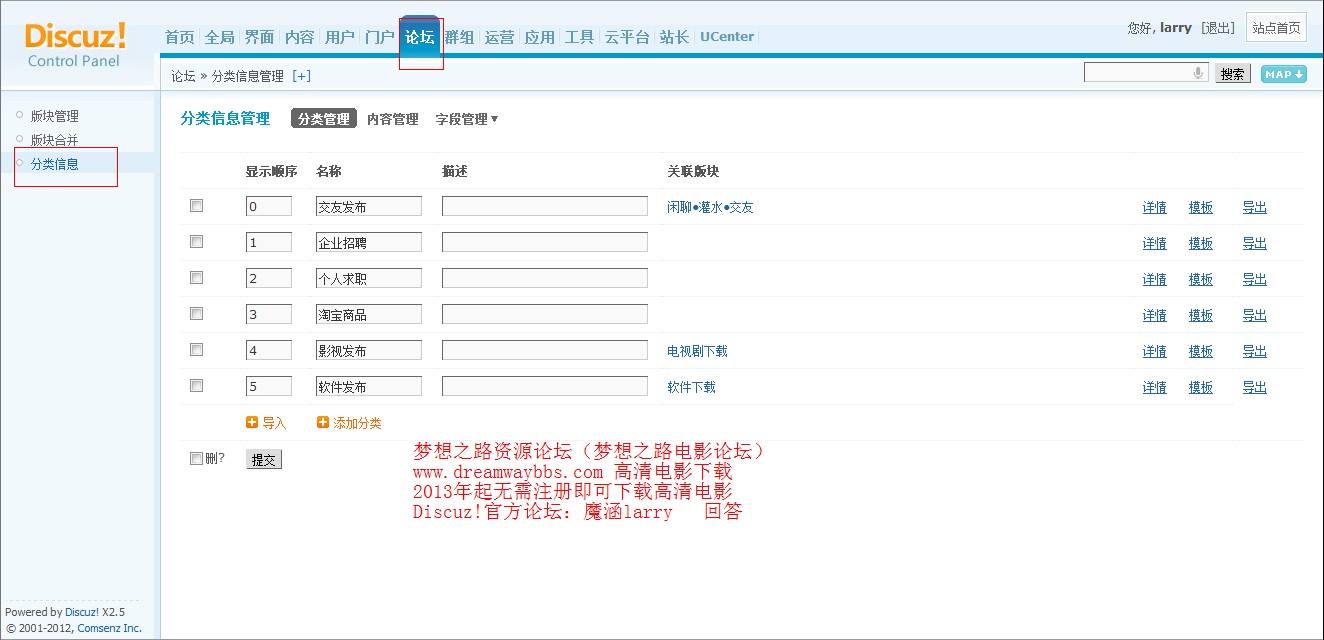Switch to the 分类管理 tab

tap(324, 119)
